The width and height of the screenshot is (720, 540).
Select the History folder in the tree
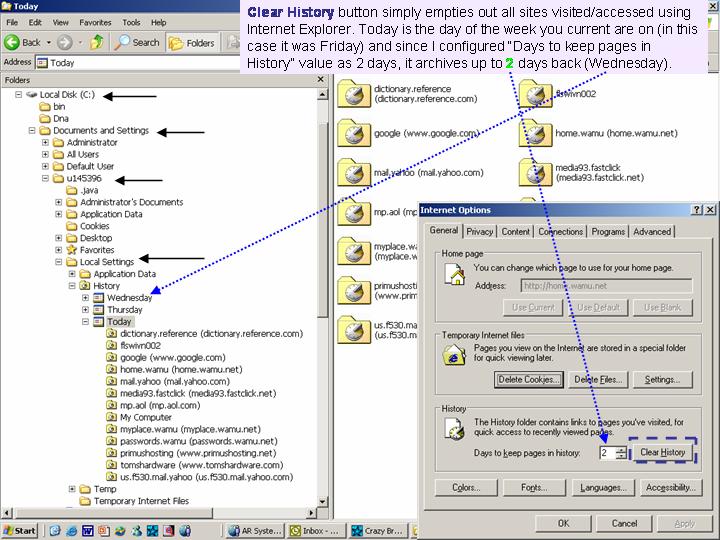point(100,286)
